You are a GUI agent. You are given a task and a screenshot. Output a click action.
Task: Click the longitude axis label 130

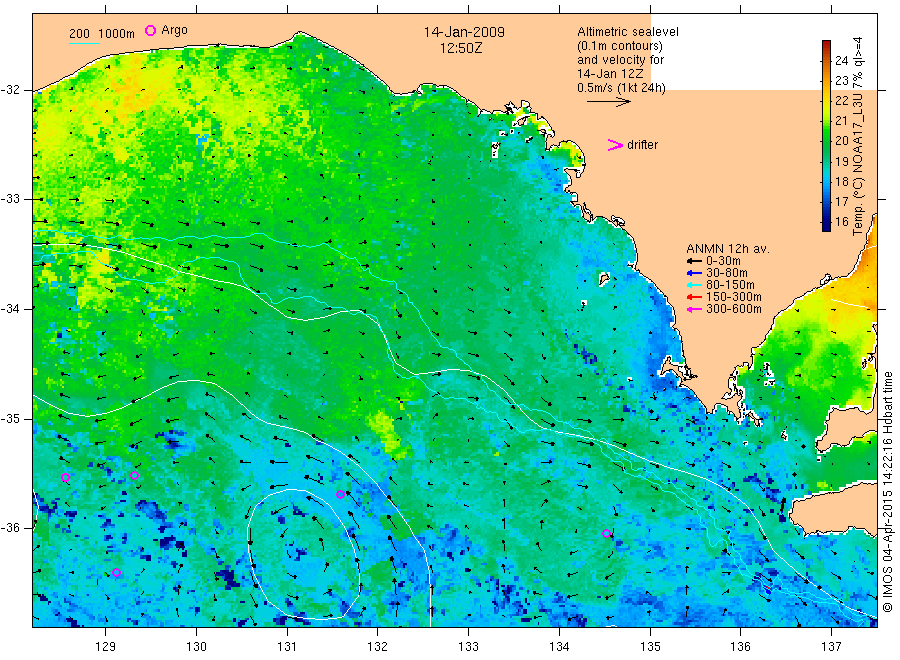click(x=196, y=647)
